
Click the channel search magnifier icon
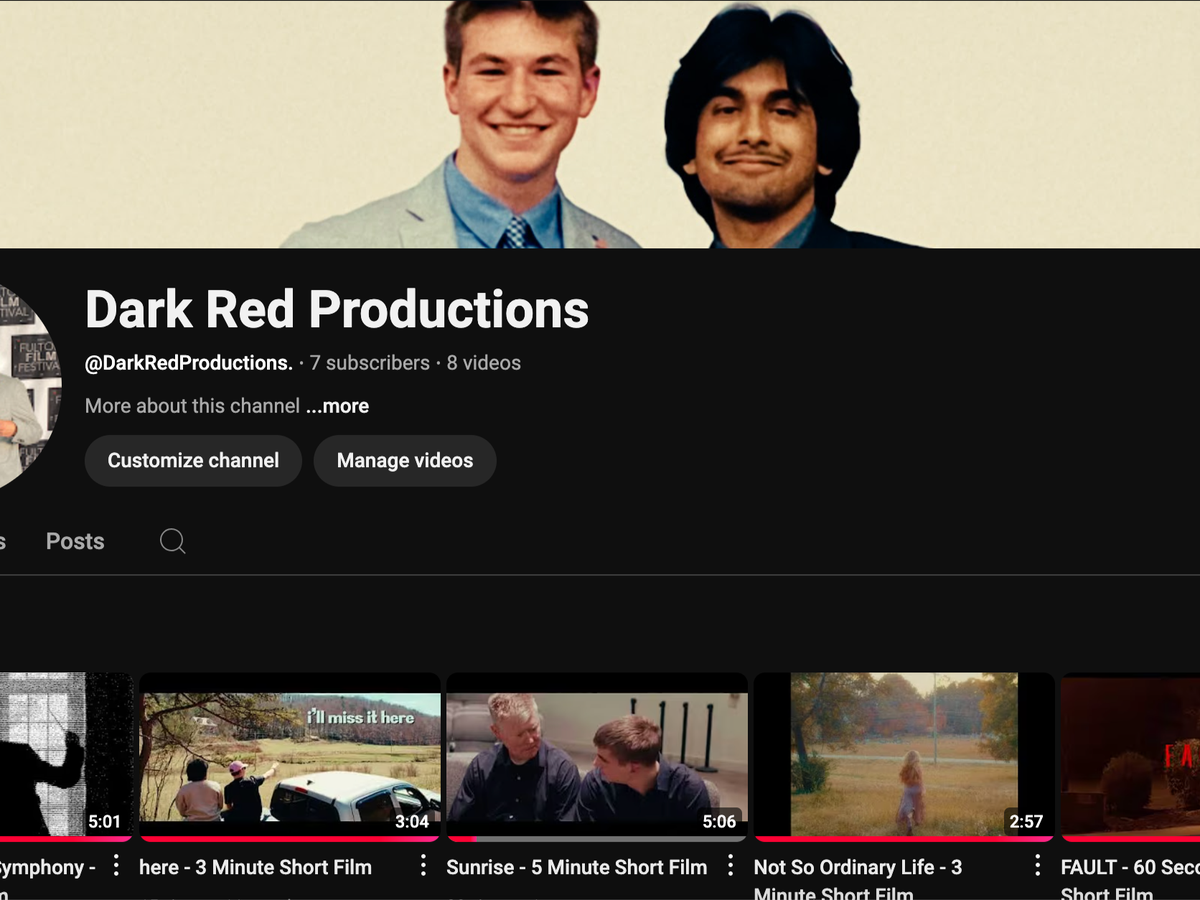[x=172, y=541]
